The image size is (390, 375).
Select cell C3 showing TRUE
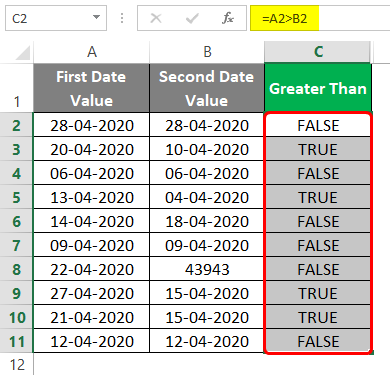click(x=318, y=149)
